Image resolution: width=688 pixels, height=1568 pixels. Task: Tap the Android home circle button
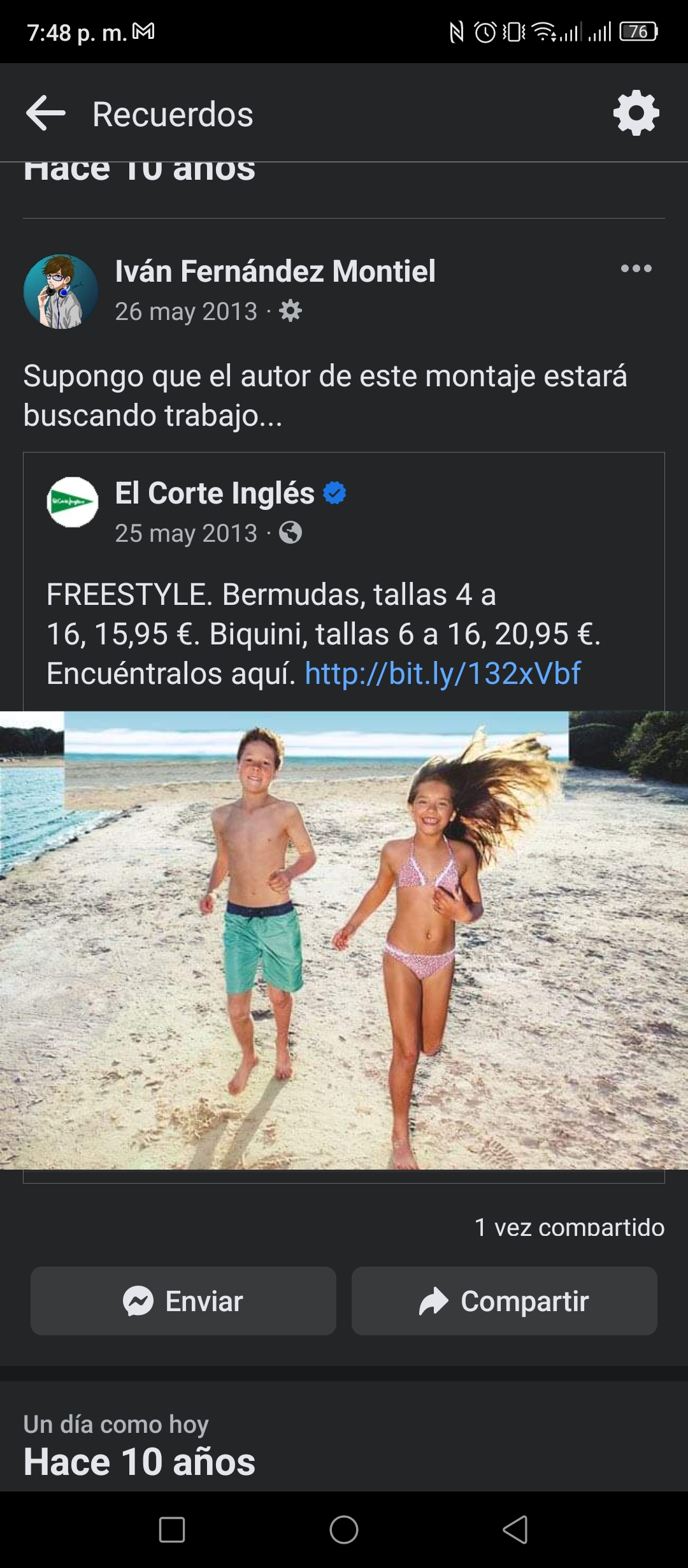(x=344, y=1530)
